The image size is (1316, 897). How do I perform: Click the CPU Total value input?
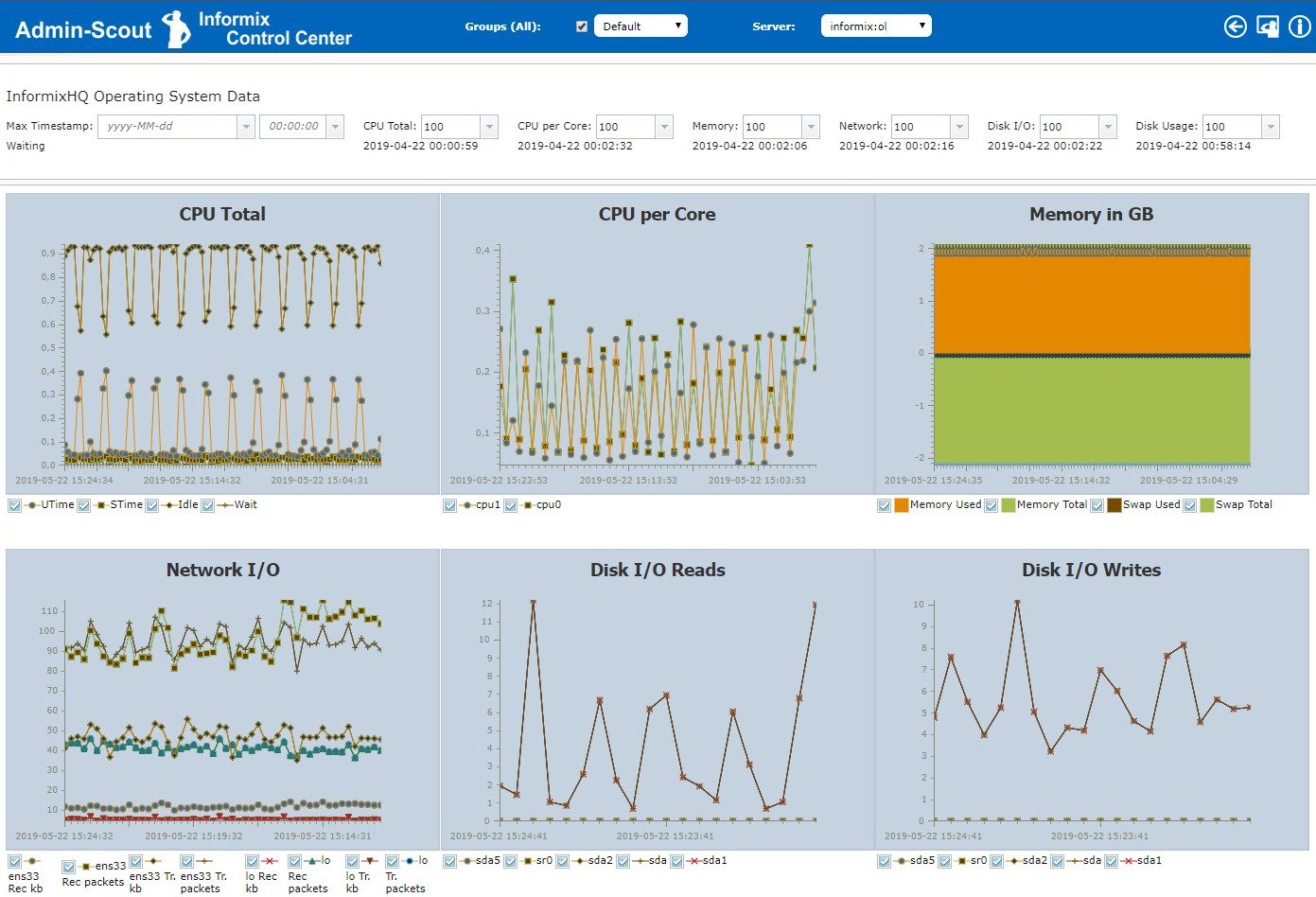pyautogui.click(x=451, y=126)
